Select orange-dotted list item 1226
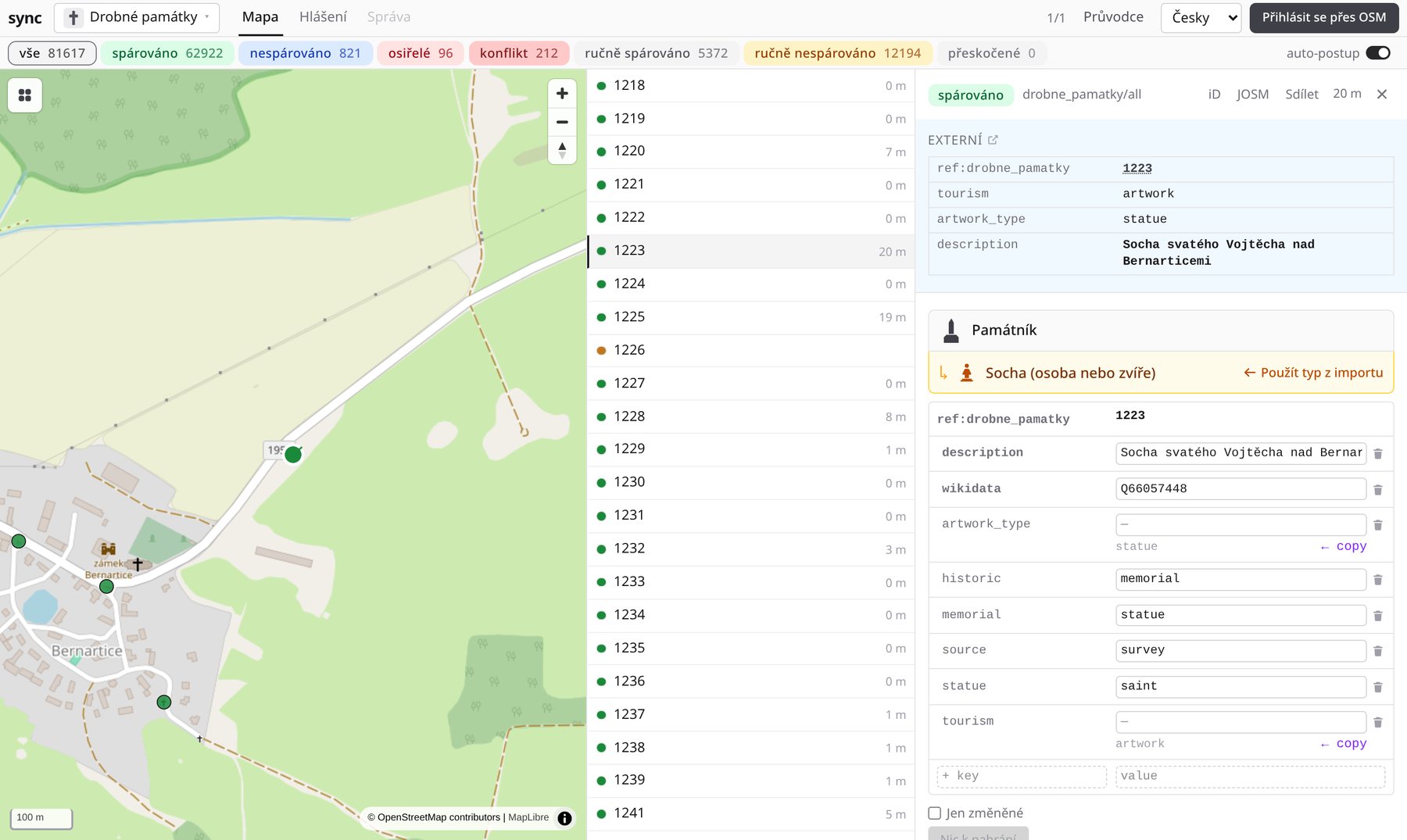This screenshot has width=1407, height=840. (x=751, y=350)
